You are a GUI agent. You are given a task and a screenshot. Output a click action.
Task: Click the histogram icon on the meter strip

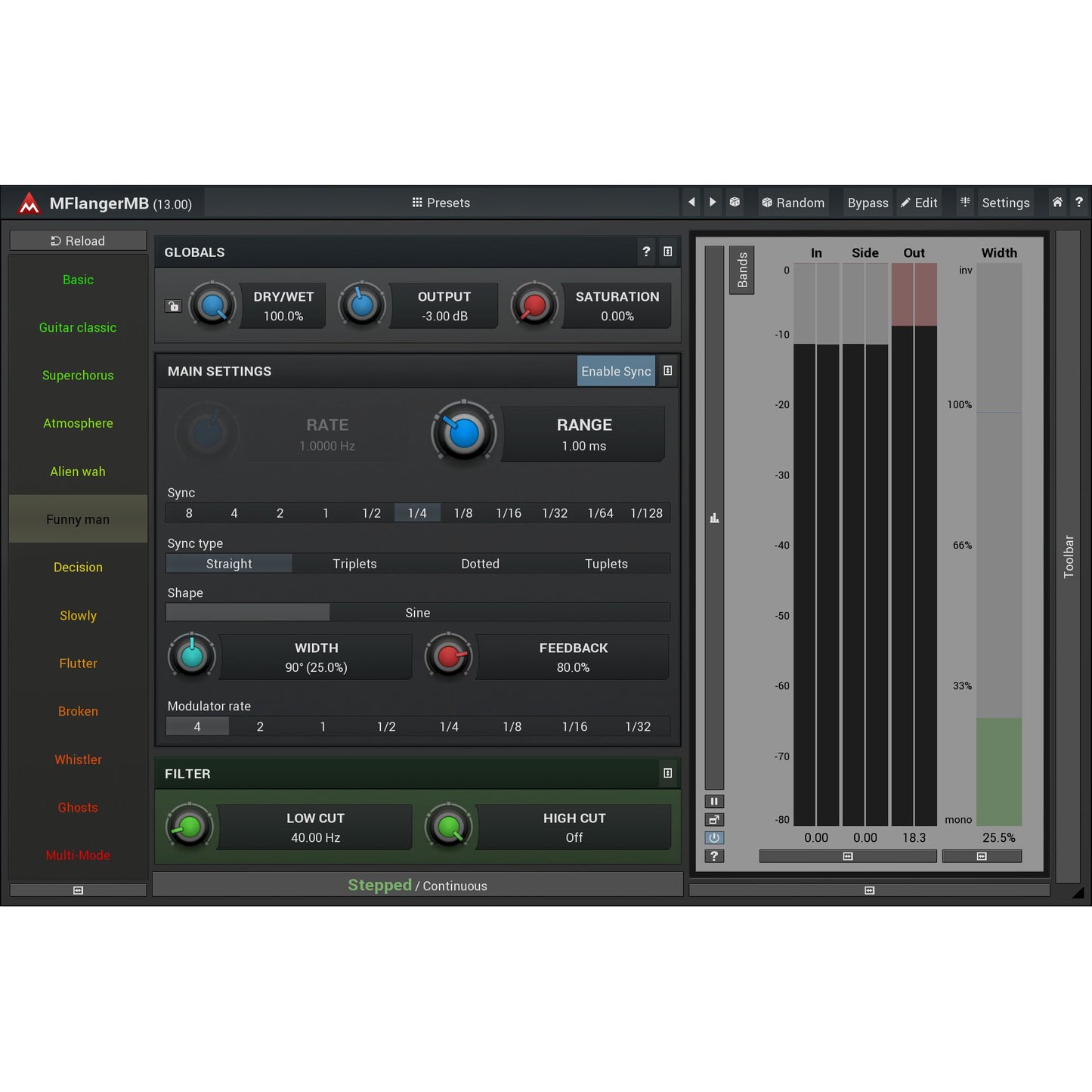714,518
